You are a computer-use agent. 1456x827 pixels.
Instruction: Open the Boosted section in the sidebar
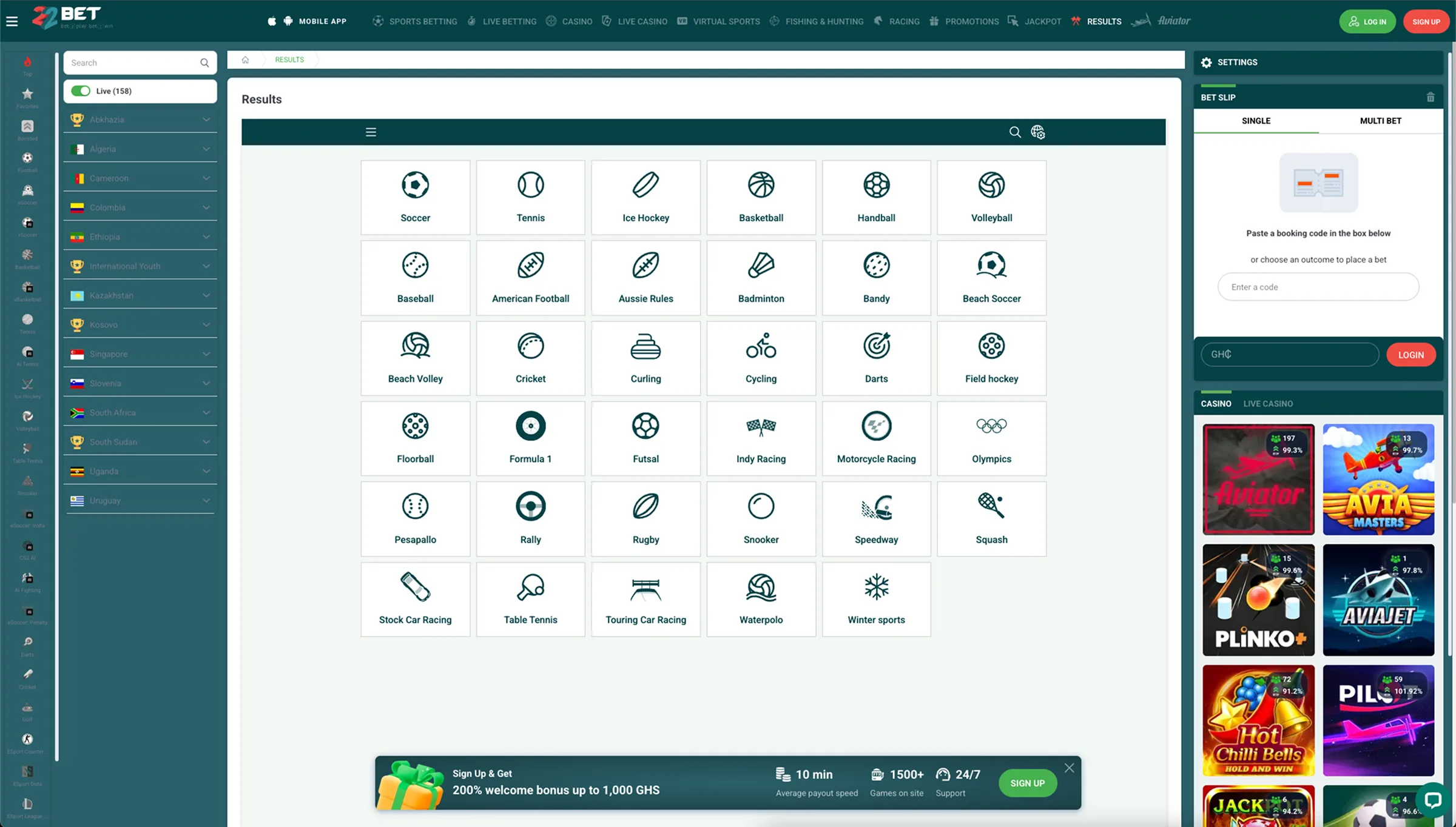[x=27, y=127]
